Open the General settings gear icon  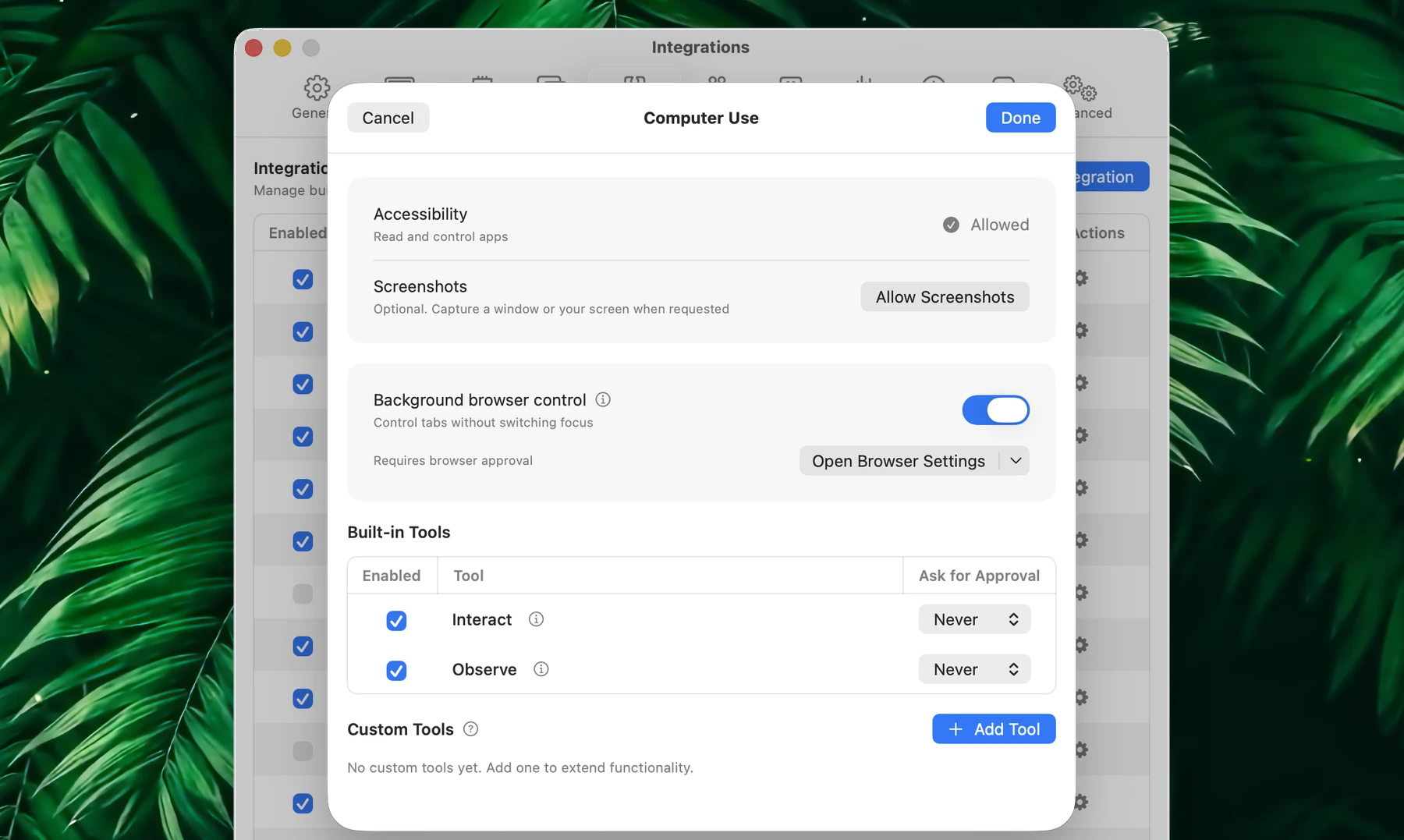[x=316, y=87]
